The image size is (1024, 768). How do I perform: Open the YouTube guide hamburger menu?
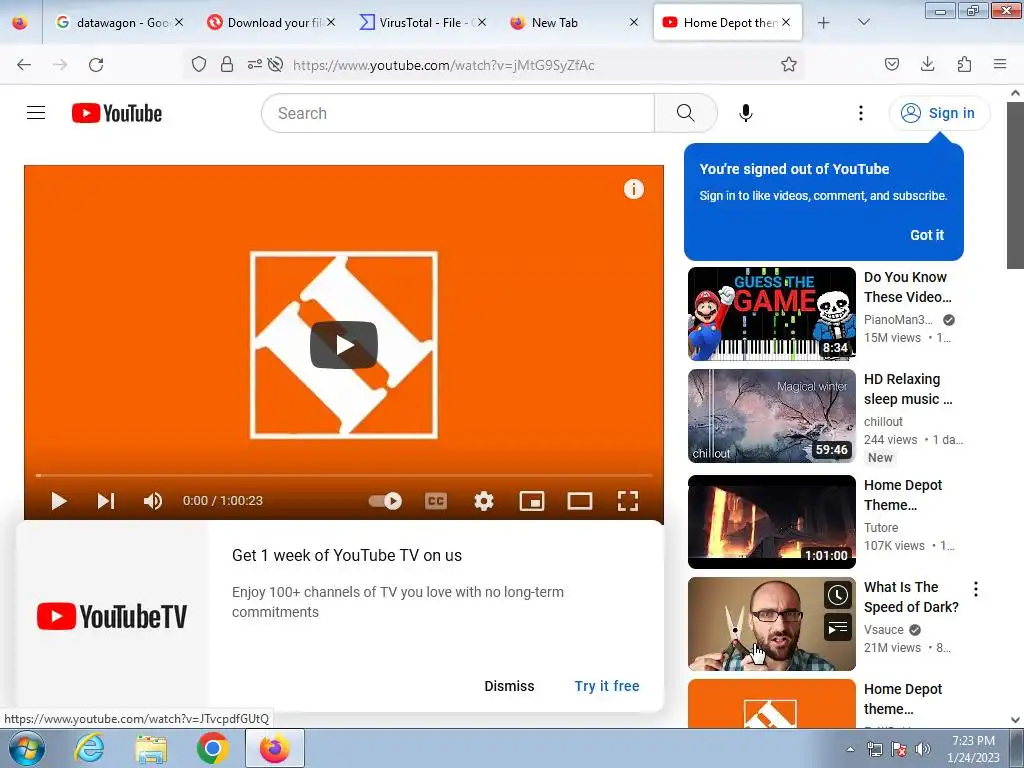click(36, 113)
